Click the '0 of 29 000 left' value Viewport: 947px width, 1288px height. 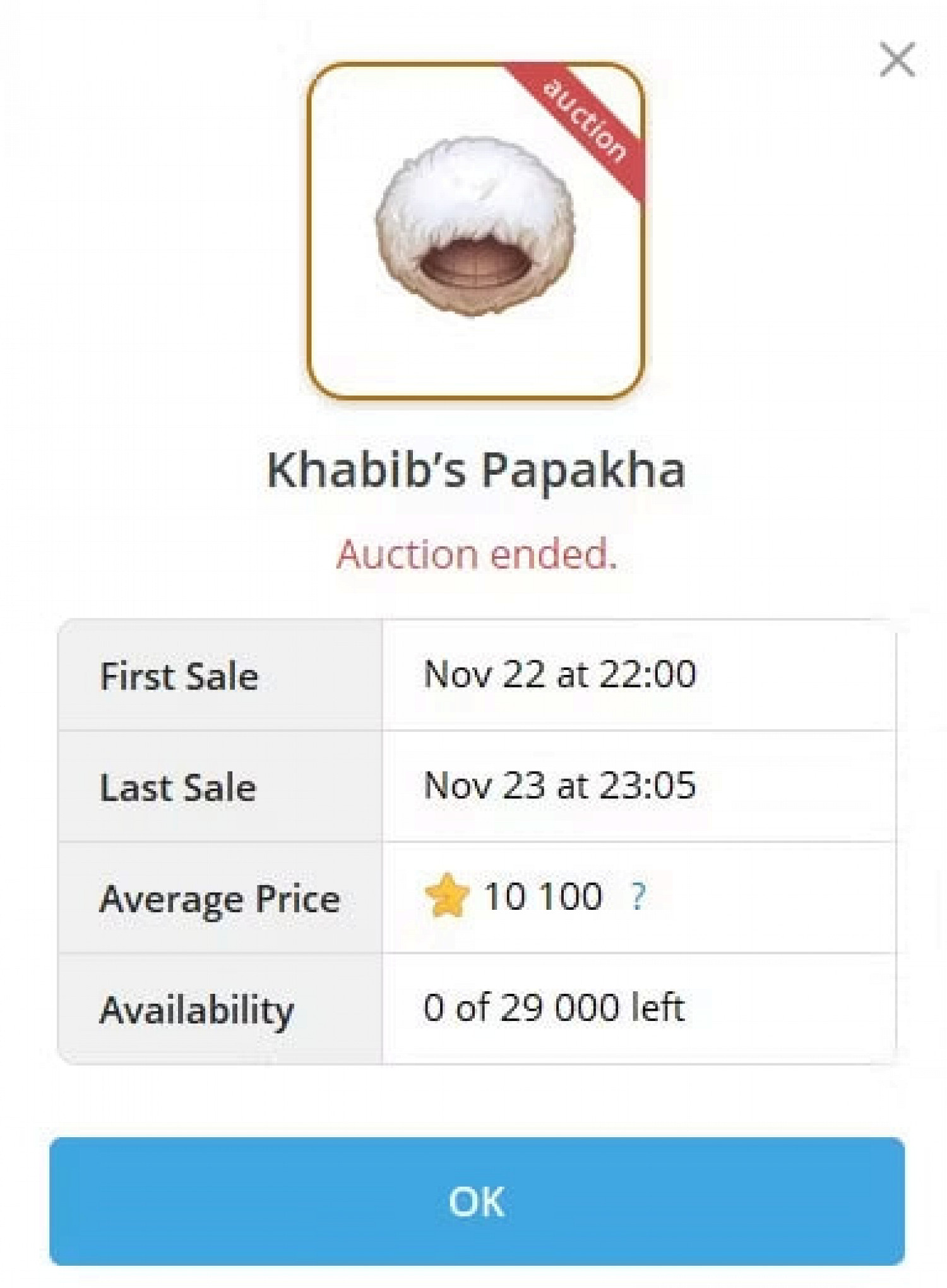pos(554,1008)
